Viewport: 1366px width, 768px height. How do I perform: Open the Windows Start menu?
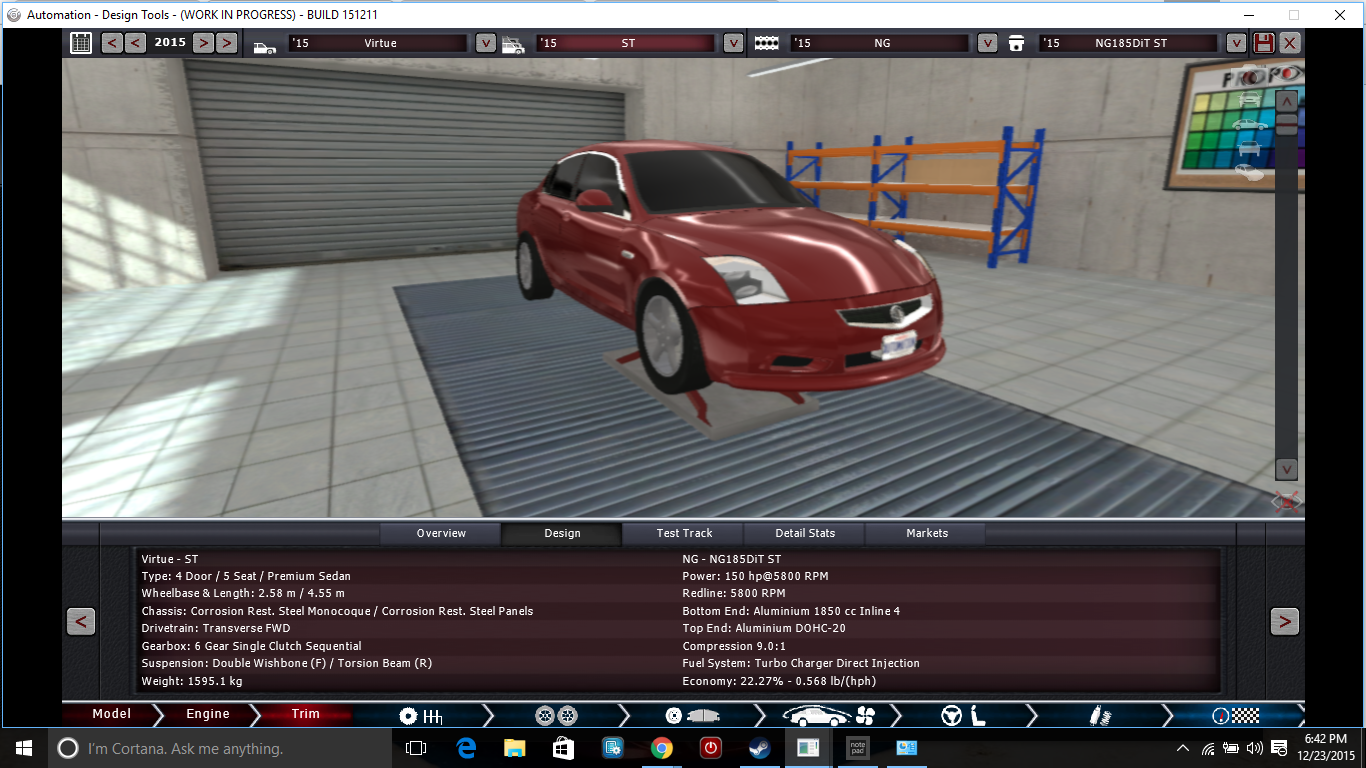point(24,748)
